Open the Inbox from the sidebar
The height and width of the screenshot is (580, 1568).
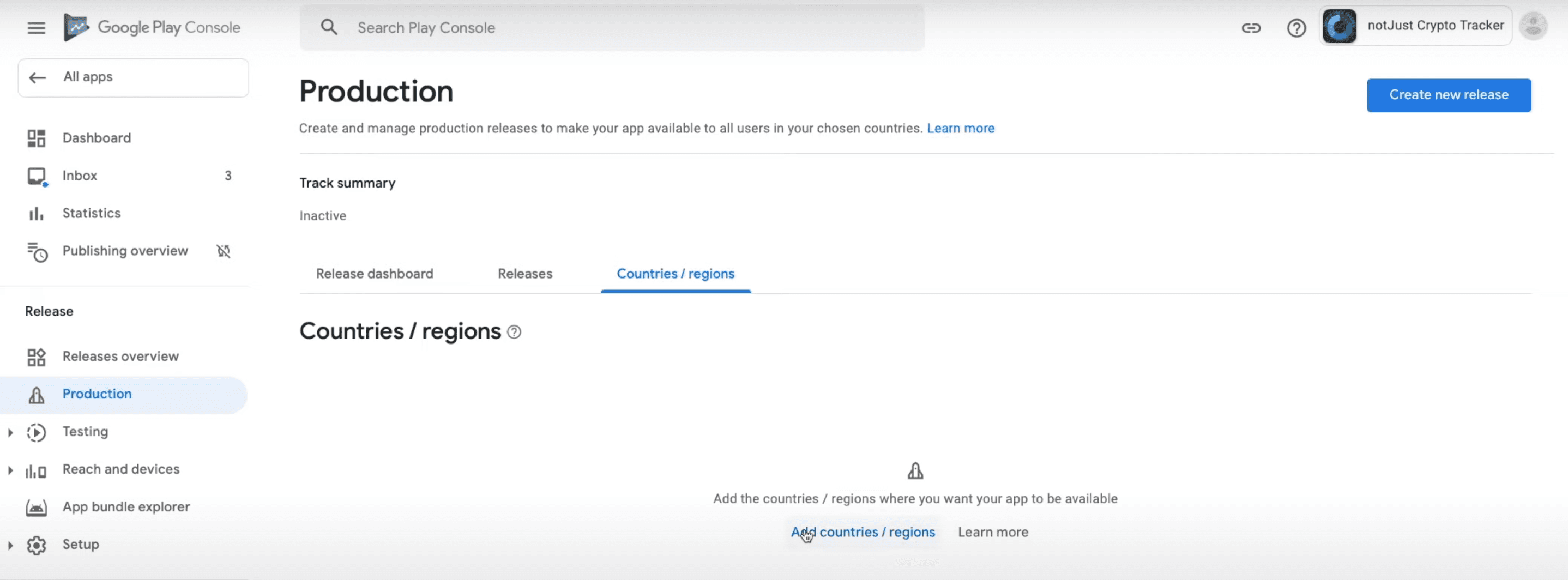(x=80, y=176)
